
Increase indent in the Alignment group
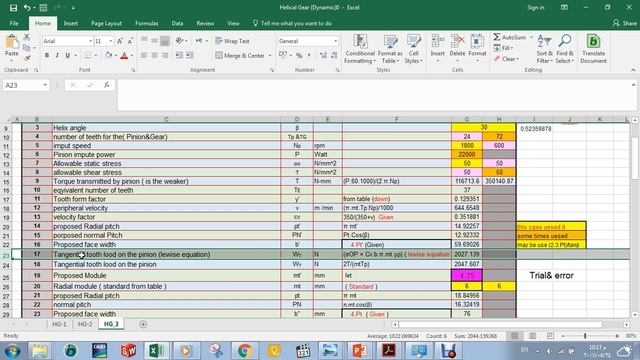[x=189, y=55]
